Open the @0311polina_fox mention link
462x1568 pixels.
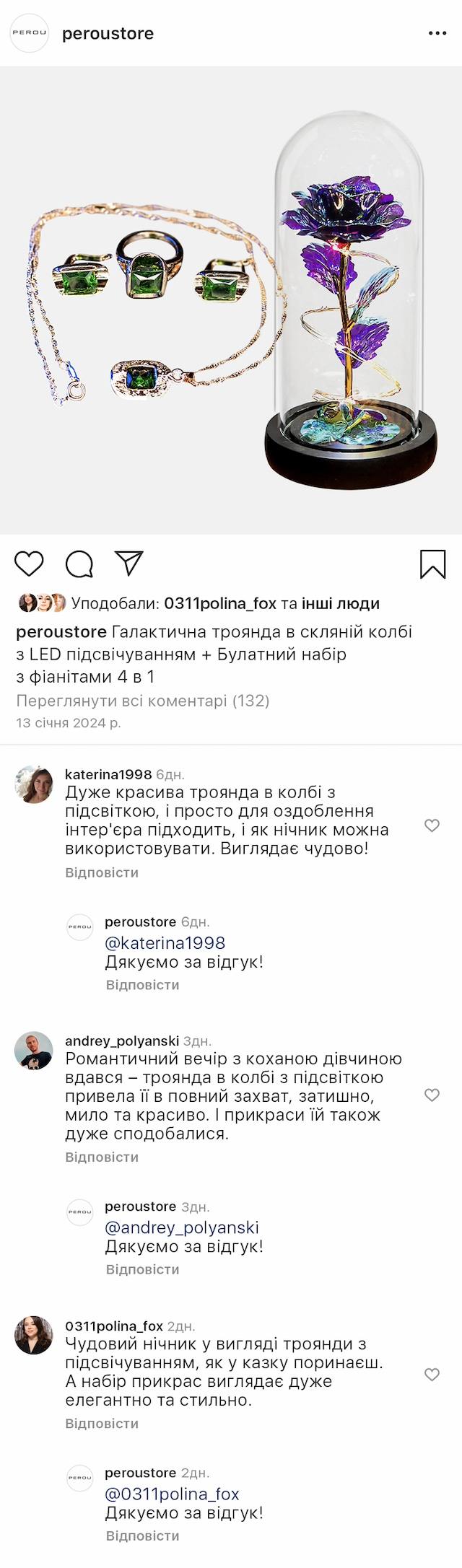pyautogui.click(x=172, y=1494)
